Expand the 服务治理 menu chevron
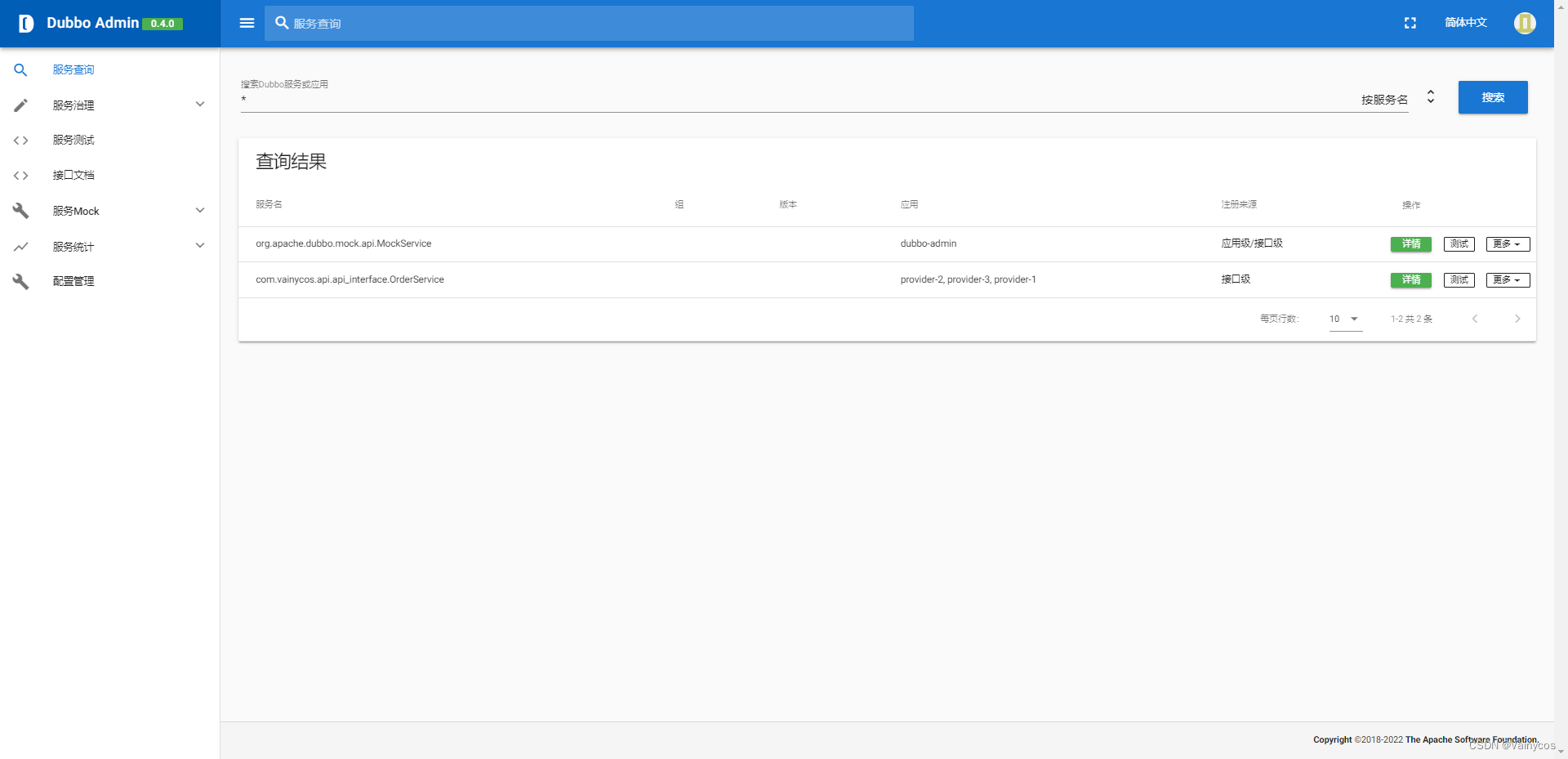The width and height of the screenshot is (1568, 759). [200, 104]
